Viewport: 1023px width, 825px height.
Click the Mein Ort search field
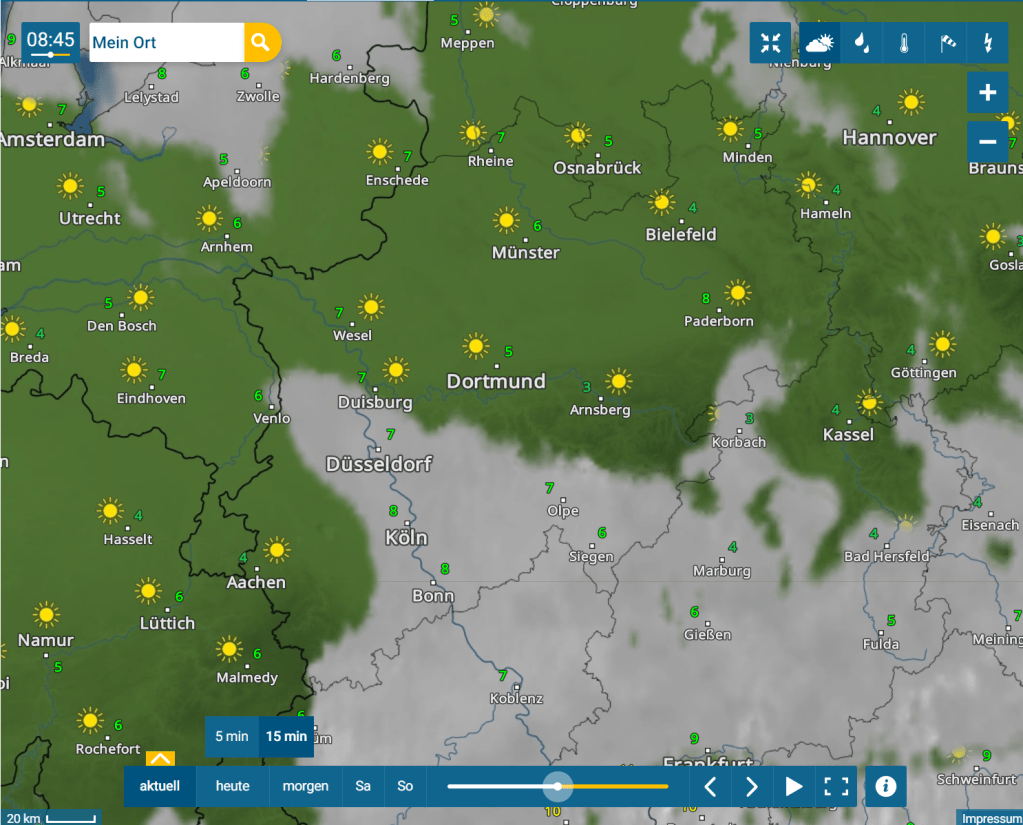click(166, 43)
